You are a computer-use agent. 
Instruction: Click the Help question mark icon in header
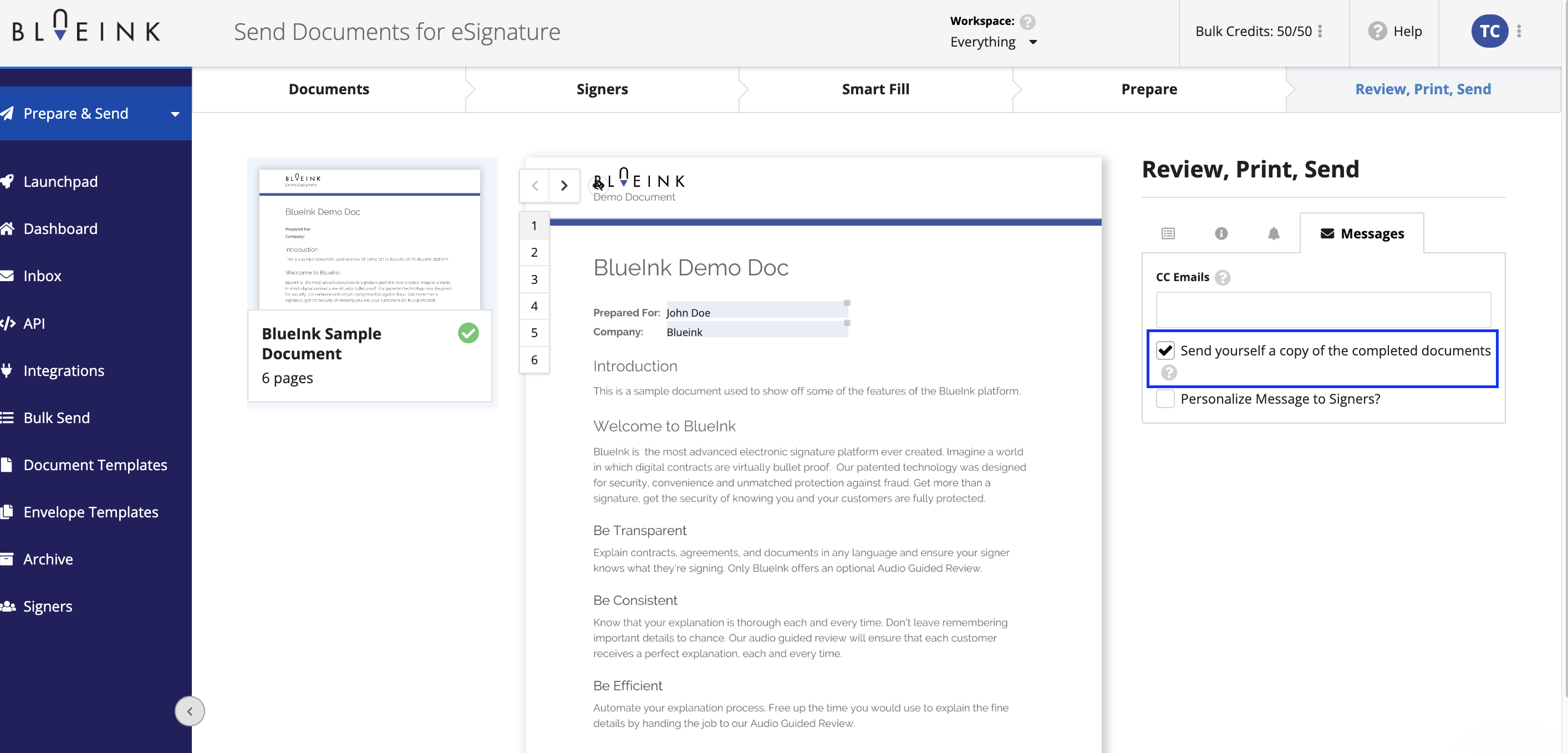[x=1377, y=31]
